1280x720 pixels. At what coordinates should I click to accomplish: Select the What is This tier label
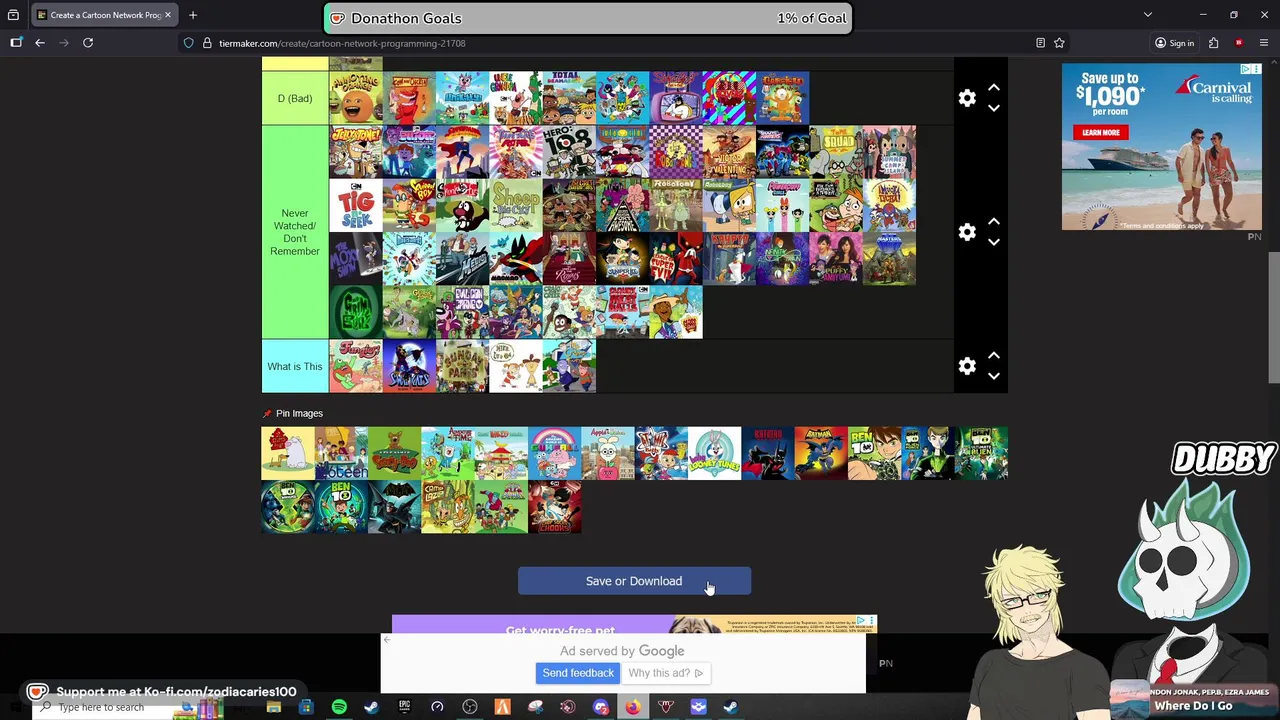click(295, 366)
